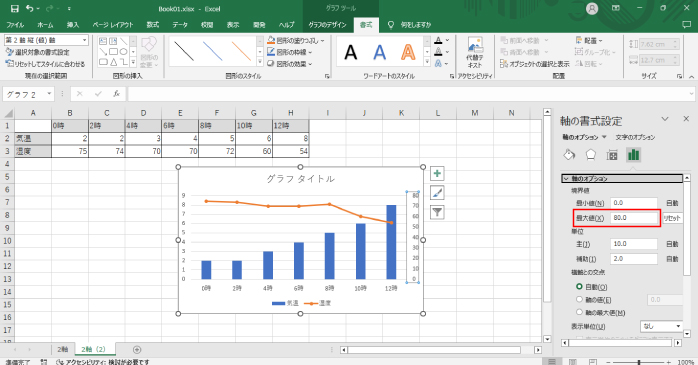The height and width of the screenshot is (365, 698).
Task: Switch to 文字のオプション text options
Action: point(635,137)
